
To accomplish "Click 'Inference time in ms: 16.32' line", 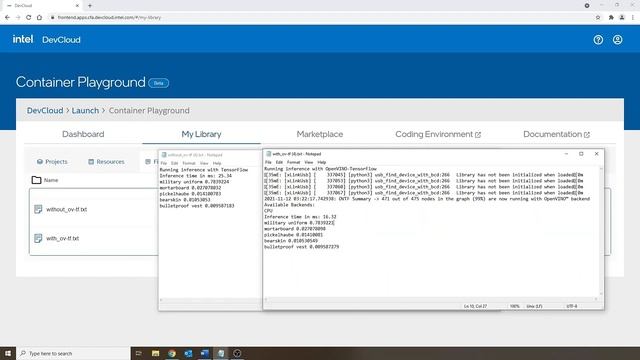I will coord(300,217).
